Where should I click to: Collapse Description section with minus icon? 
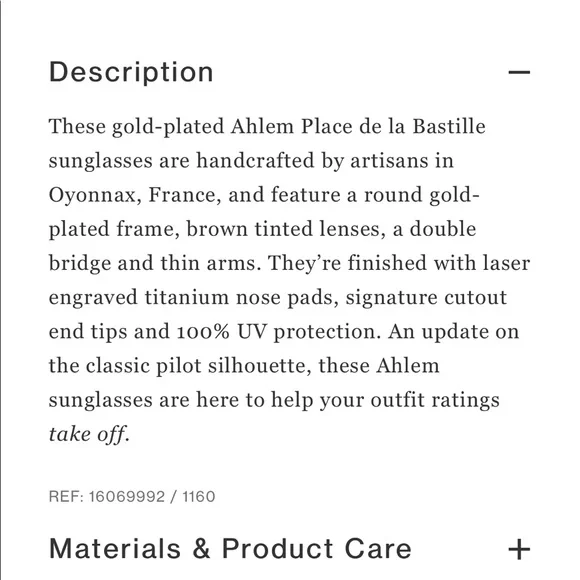(x=519, y=72)
